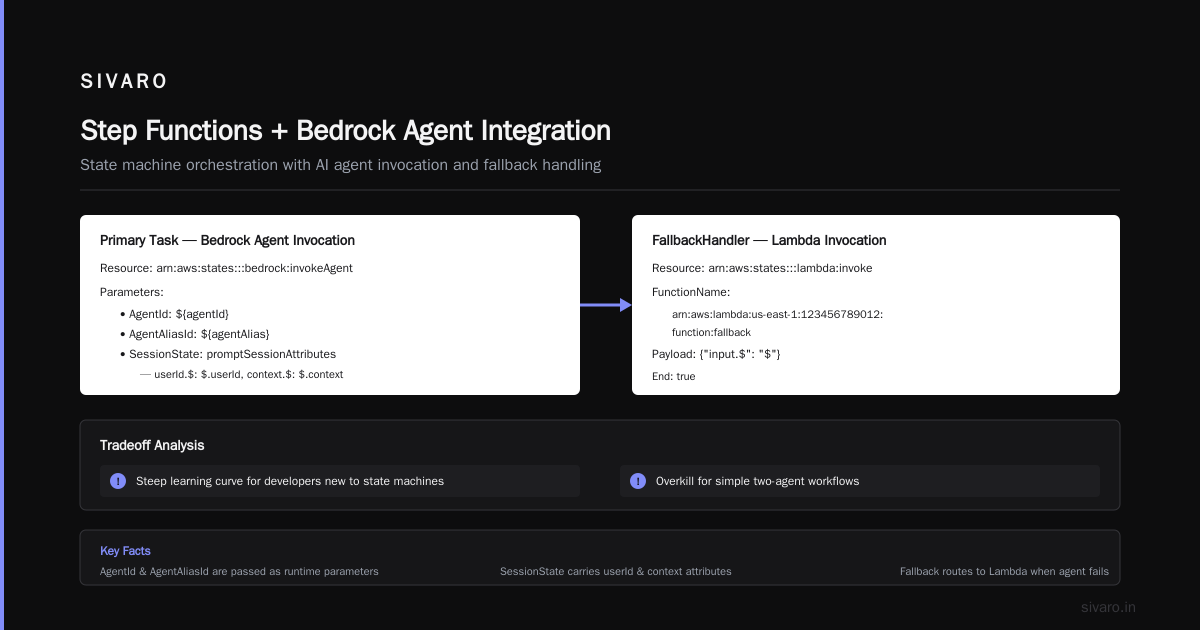Click subtitle about state machine orchestration

[340, 165]
